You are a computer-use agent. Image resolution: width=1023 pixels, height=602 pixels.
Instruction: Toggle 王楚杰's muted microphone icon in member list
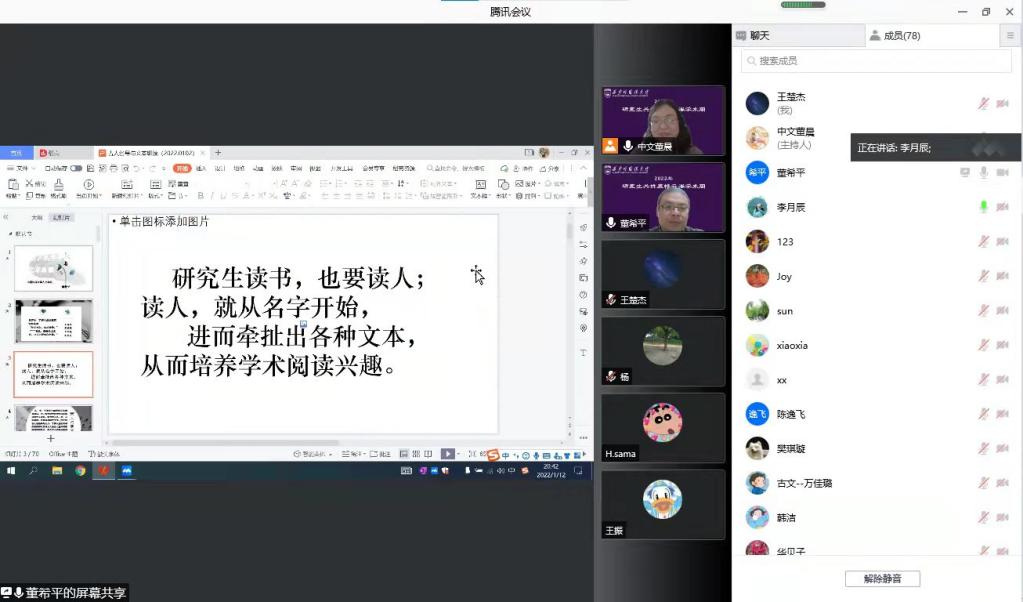(984, 104)
